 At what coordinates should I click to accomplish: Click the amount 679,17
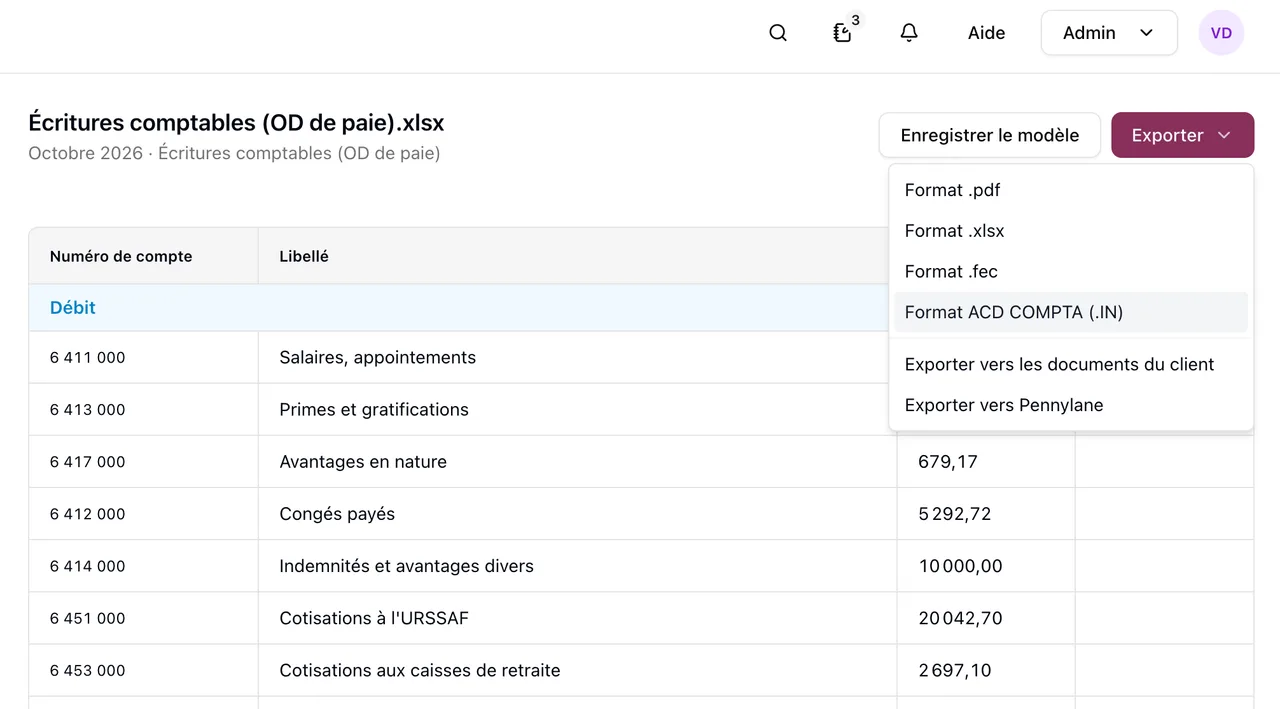pyautogui.click(x=948, y=461)
